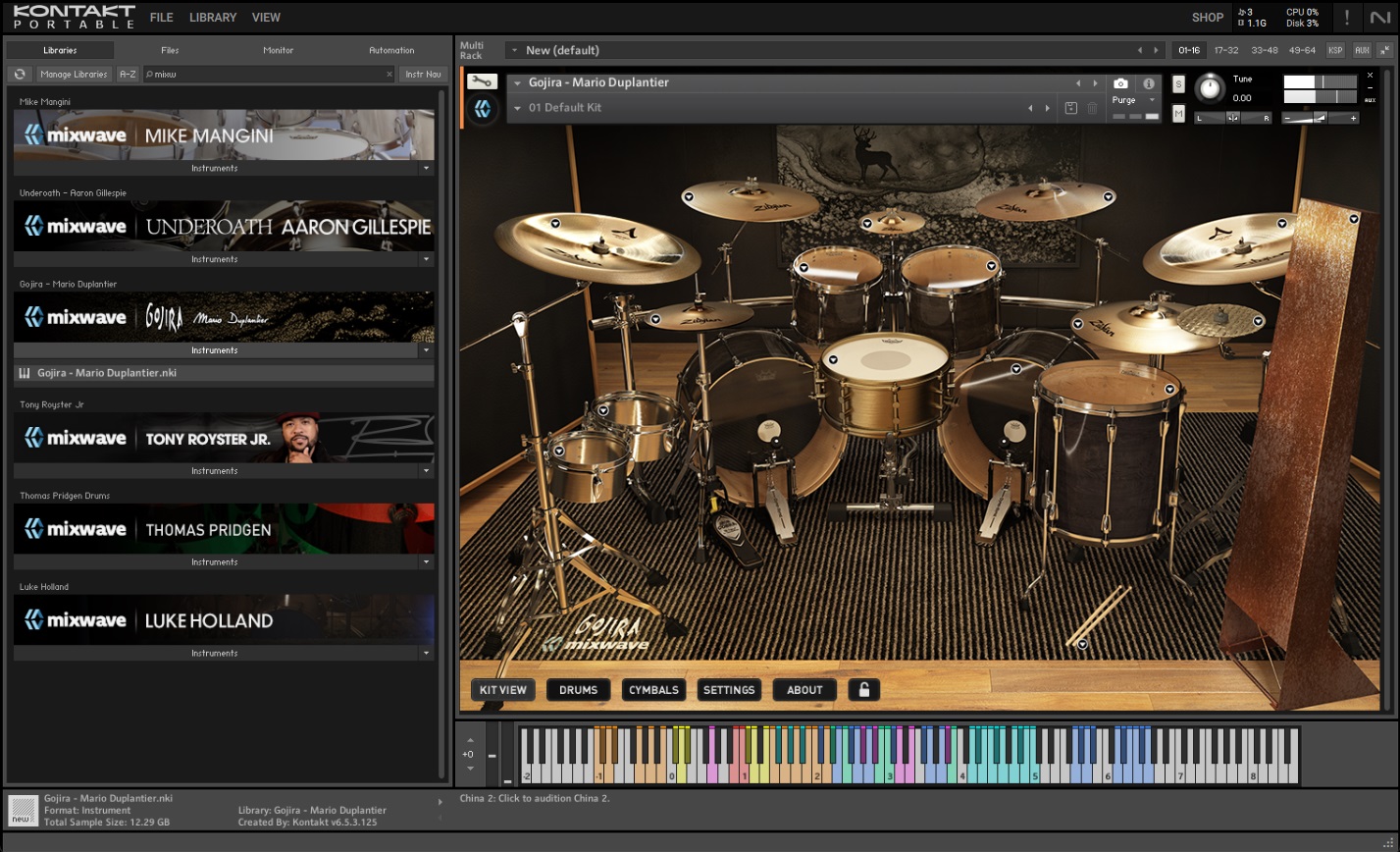Screen dimensions: 1400x852
Task: Click the CYMBALS button
Action: click(x=653, y=690)
